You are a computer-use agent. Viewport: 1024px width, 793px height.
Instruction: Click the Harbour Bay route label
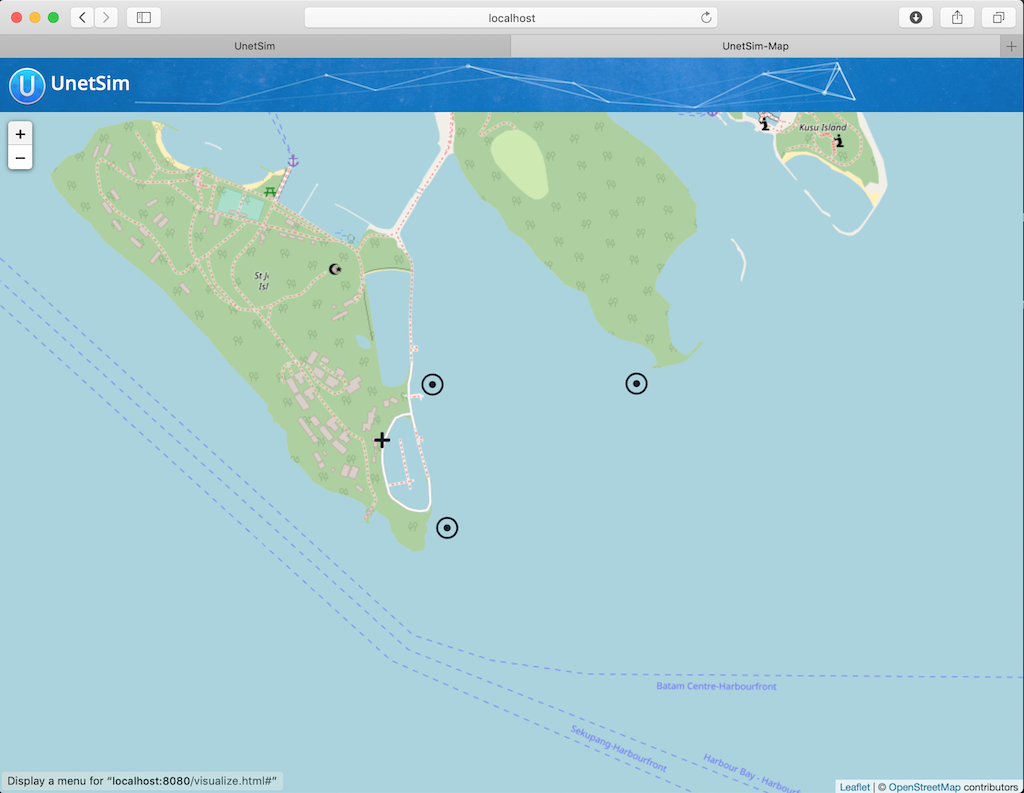tap(751, 773)
